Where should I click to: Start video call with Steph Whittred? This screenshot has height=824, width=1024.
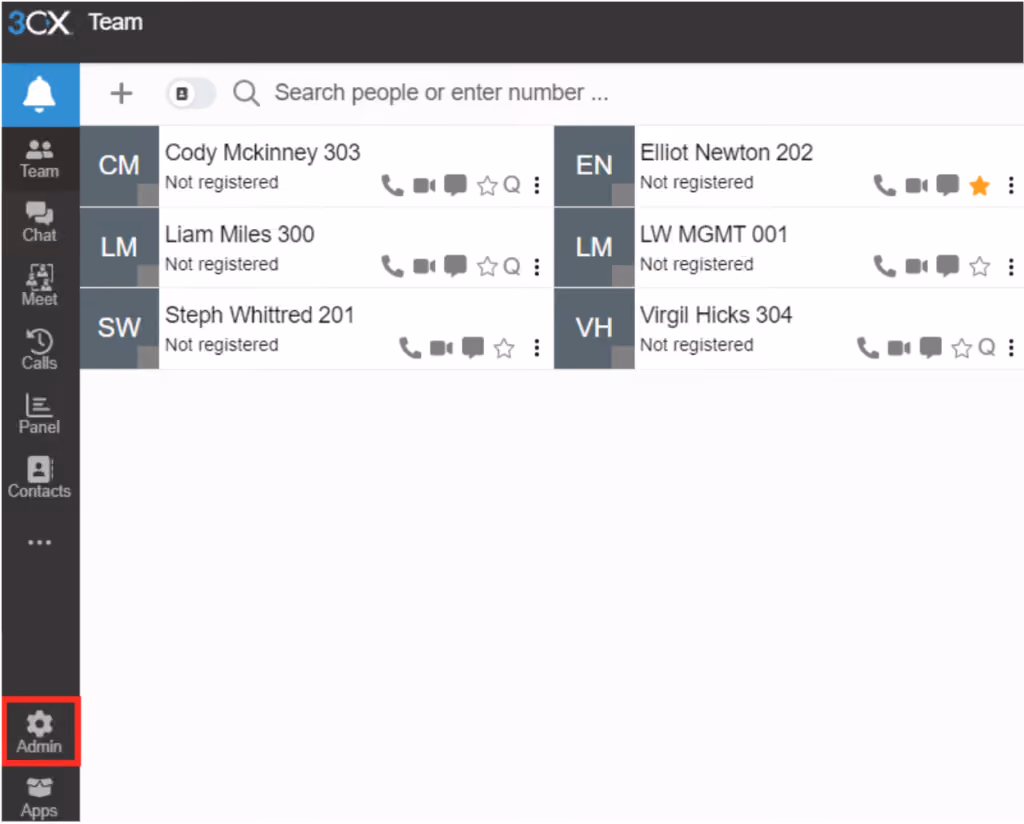pos(441,348)
